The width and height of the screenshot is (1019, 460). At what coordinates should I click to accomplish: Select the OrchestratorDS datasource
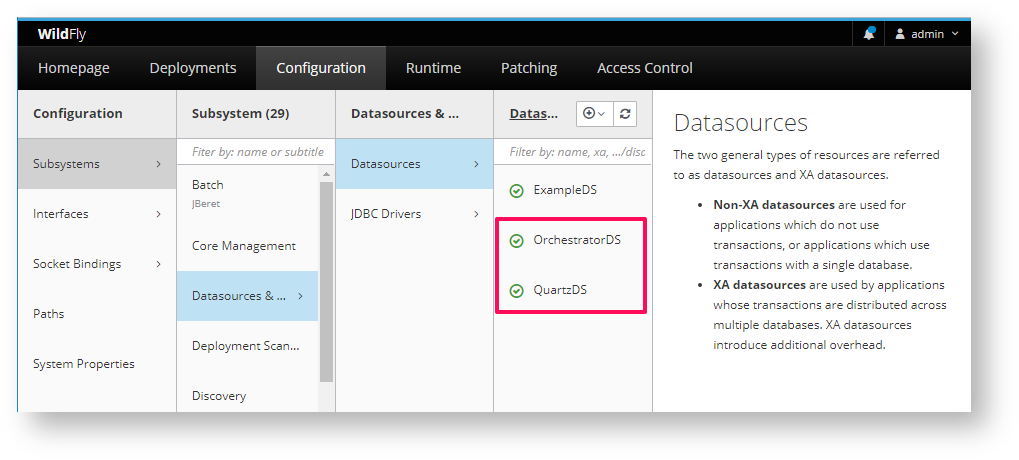click(x=573, y=240)
